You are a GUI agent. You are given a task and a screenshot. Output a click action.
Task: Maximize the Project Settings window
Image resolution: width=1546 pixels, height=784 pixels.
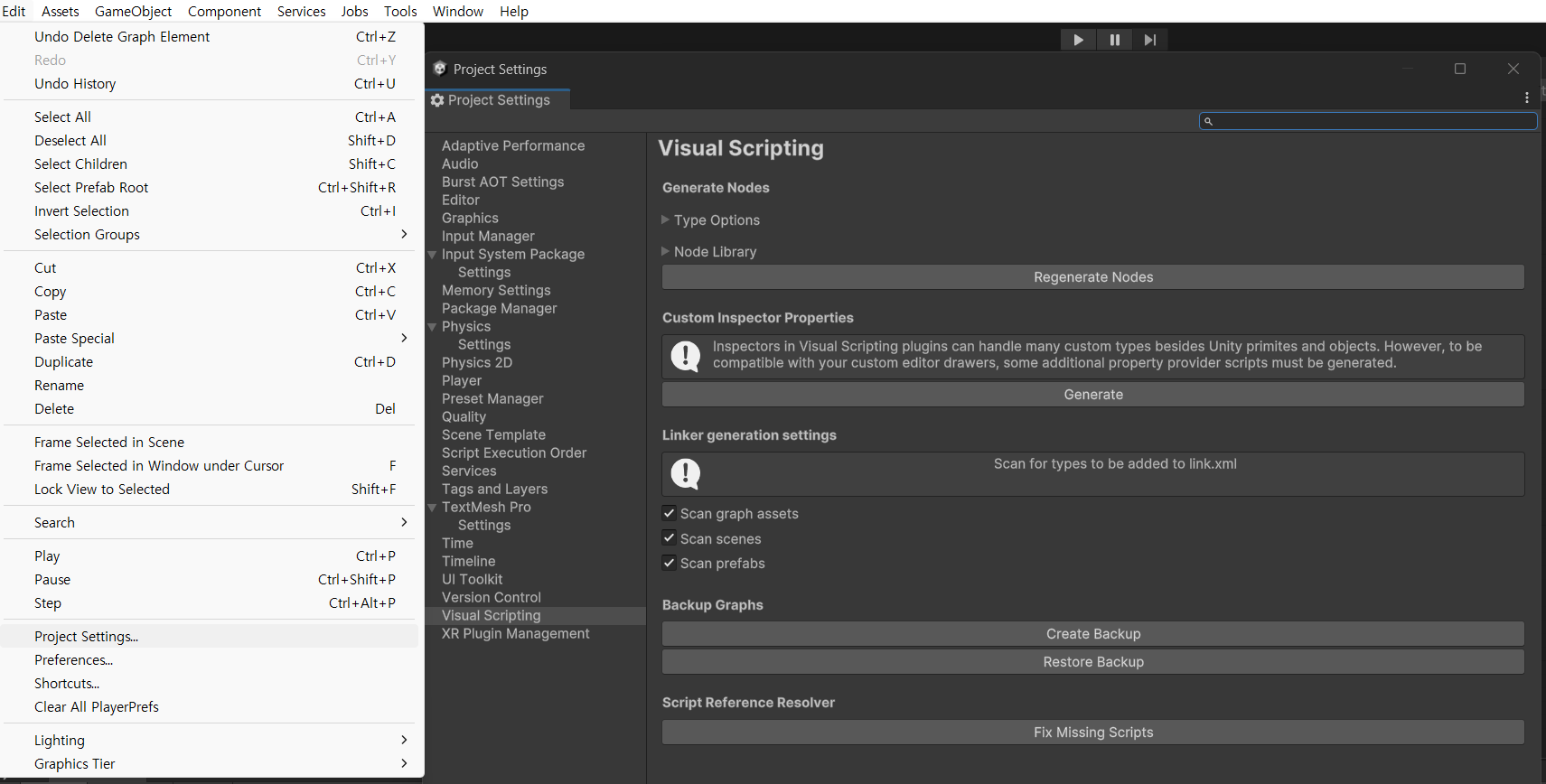1460,69
